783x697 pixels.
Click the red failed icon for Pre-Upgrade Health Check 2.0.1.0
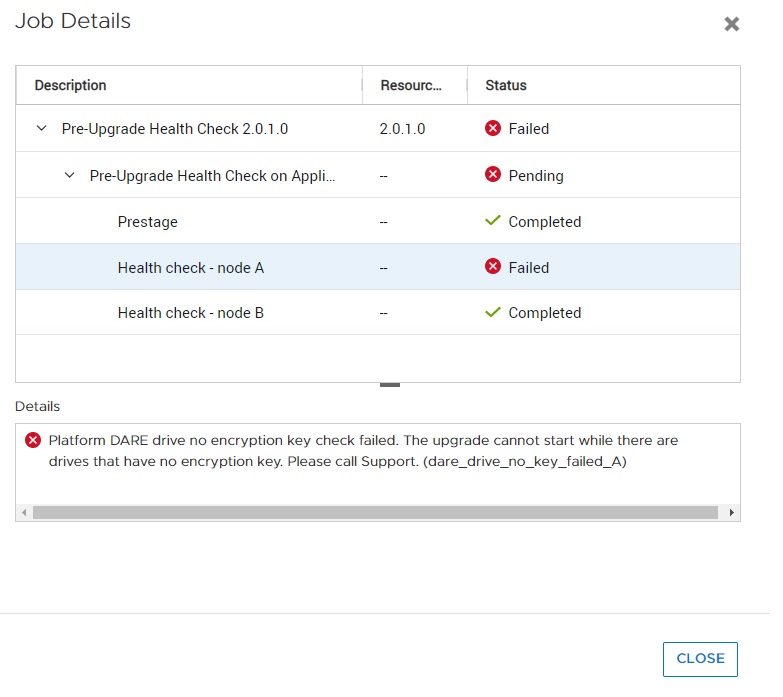pyautogui.click(x=492, y=128)
